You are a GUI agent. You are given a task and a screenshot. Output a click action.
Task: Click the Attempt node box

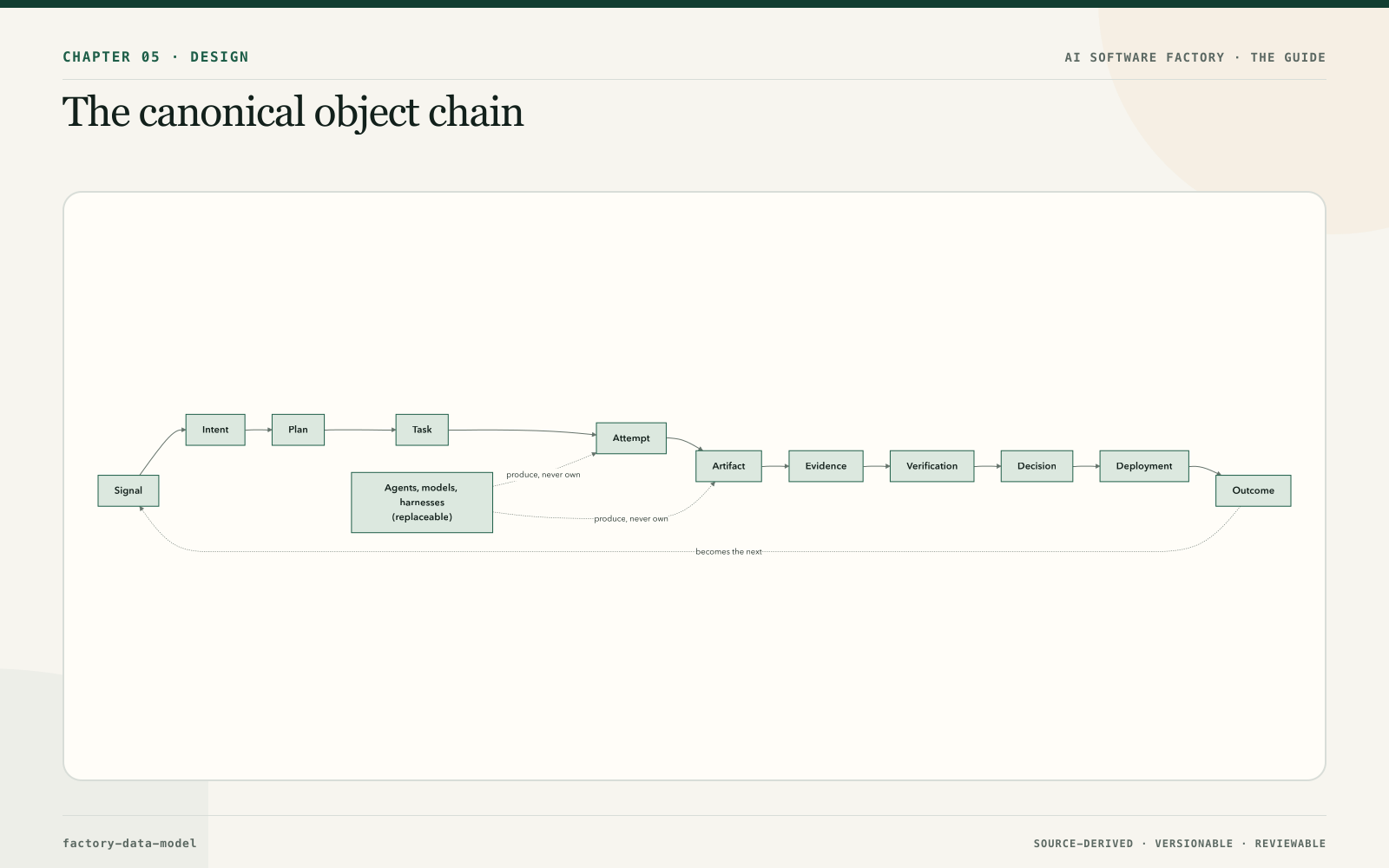point(631,438)
